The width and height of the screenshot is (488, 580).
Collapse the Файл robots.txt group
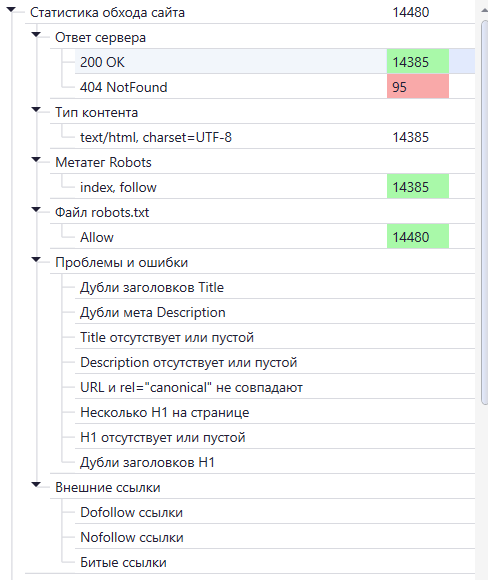[x=36, y=209]
